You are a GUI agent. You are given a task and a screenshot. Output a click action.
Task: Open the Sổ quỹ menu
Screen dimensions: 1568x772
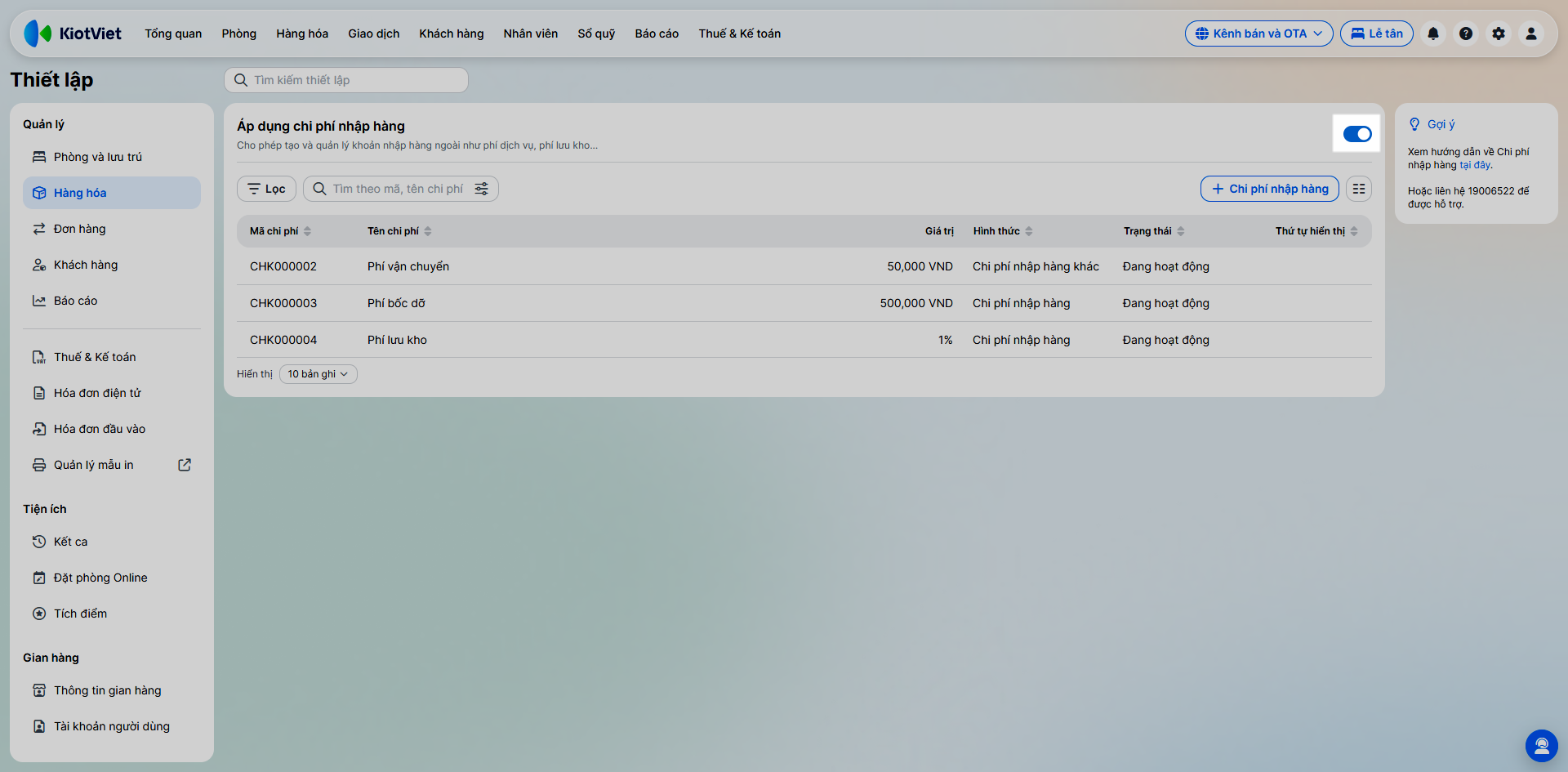(x=596, y=33)
